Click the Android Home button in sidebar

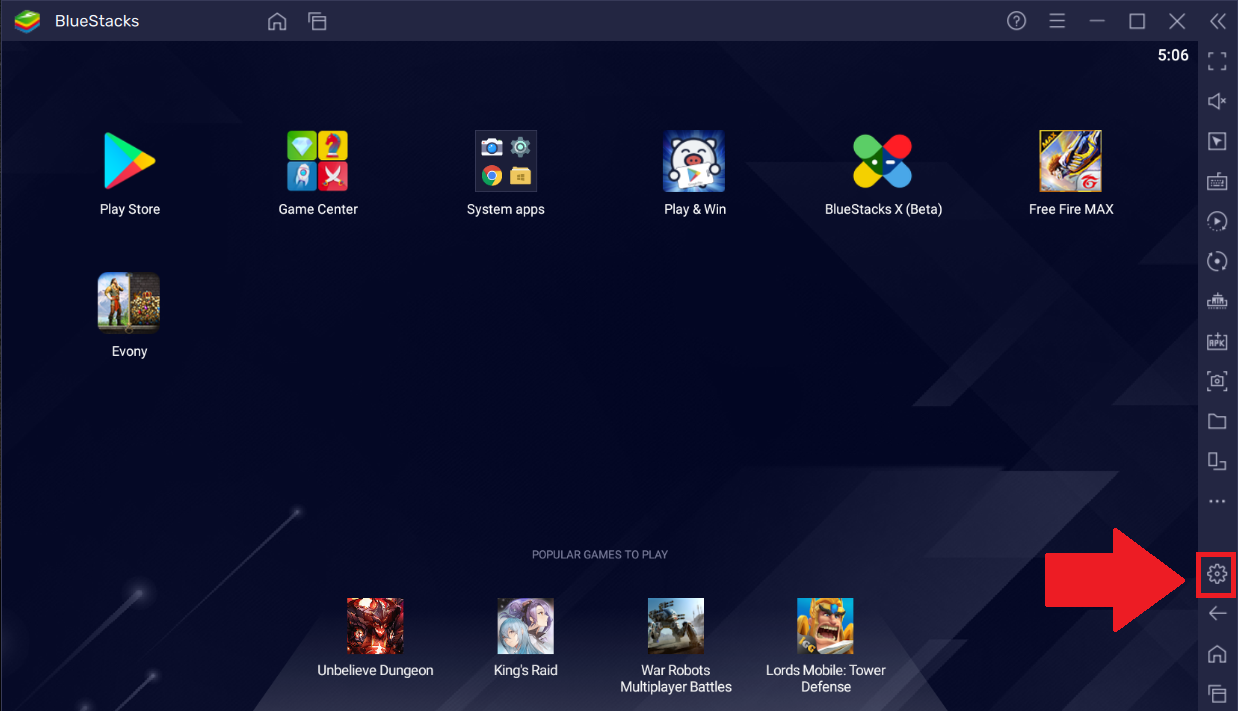click(x=1217, y=653)
